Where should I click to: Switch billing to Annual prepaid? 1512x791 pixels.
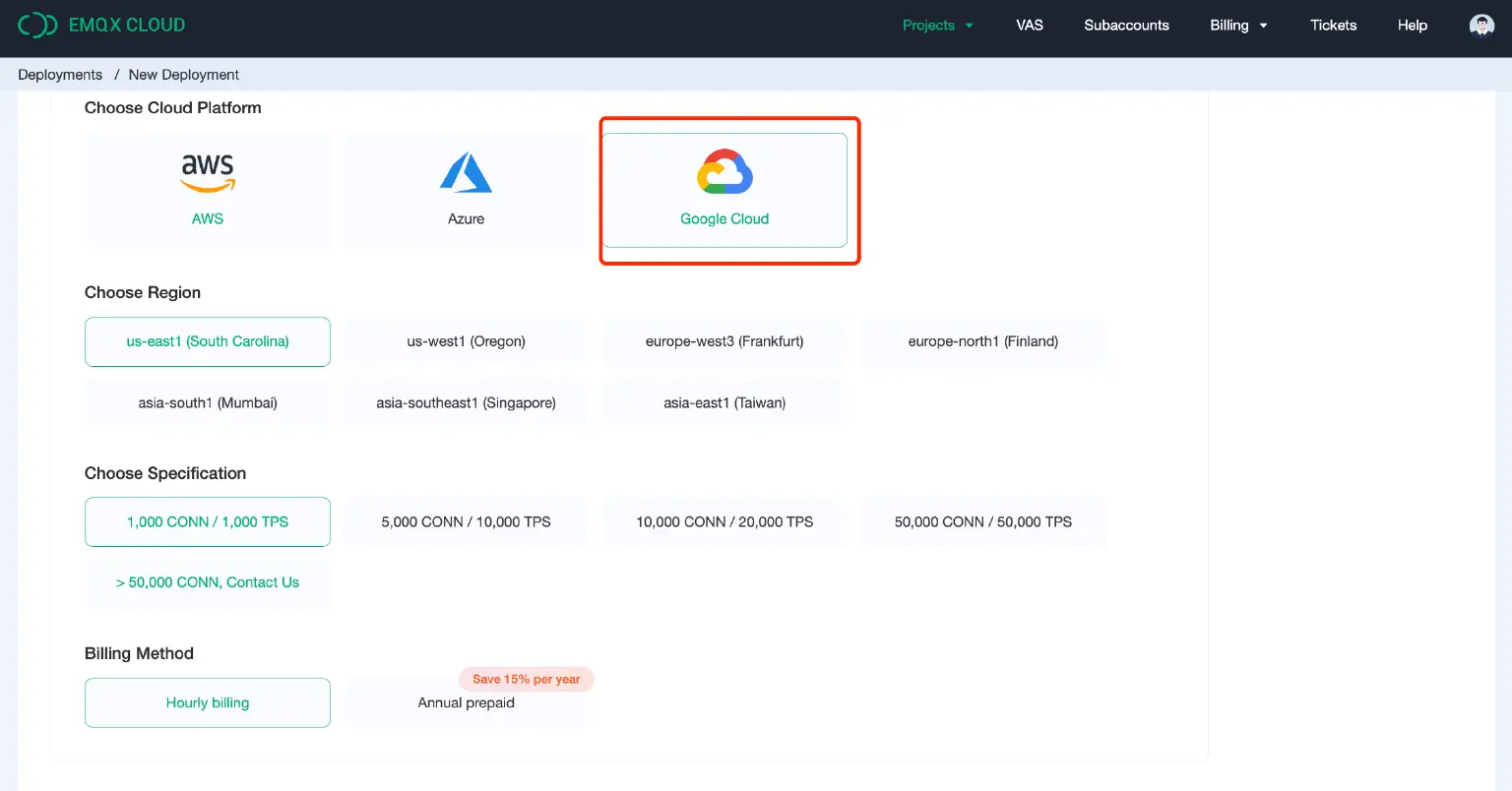tap(466, 702)
